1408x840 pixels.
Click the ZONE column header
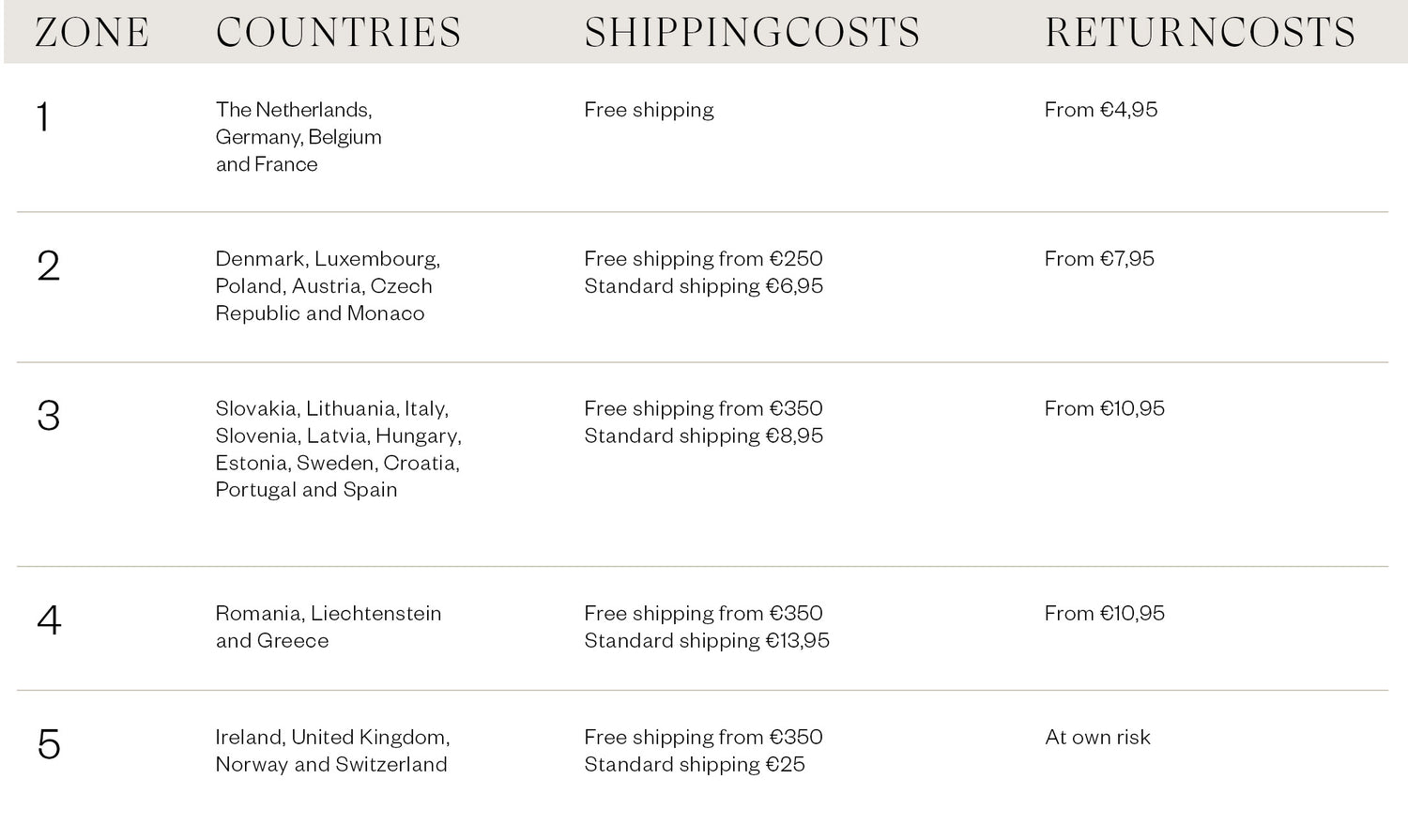92,33
